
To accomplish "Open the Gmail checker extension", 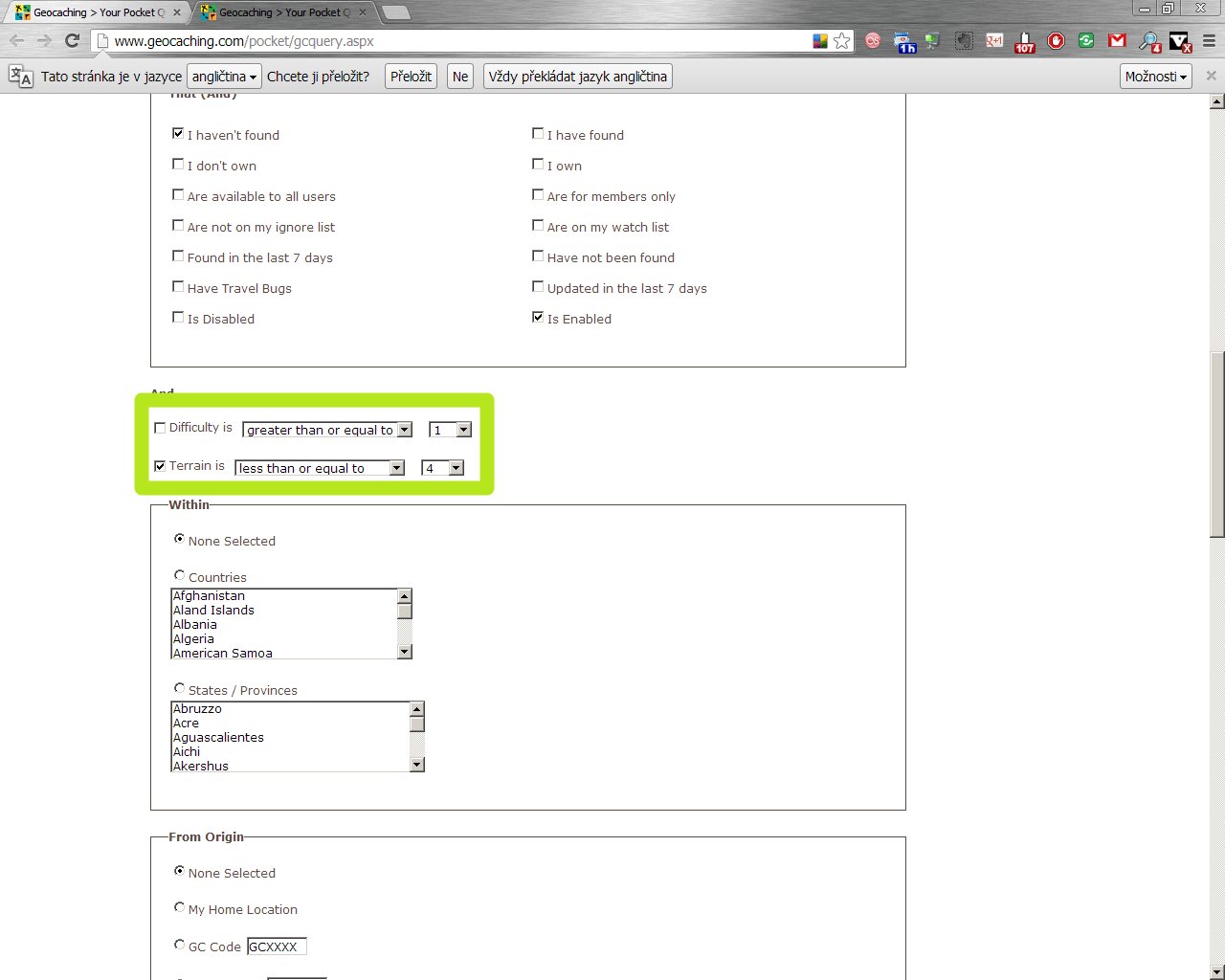I will pos(1117,40).
